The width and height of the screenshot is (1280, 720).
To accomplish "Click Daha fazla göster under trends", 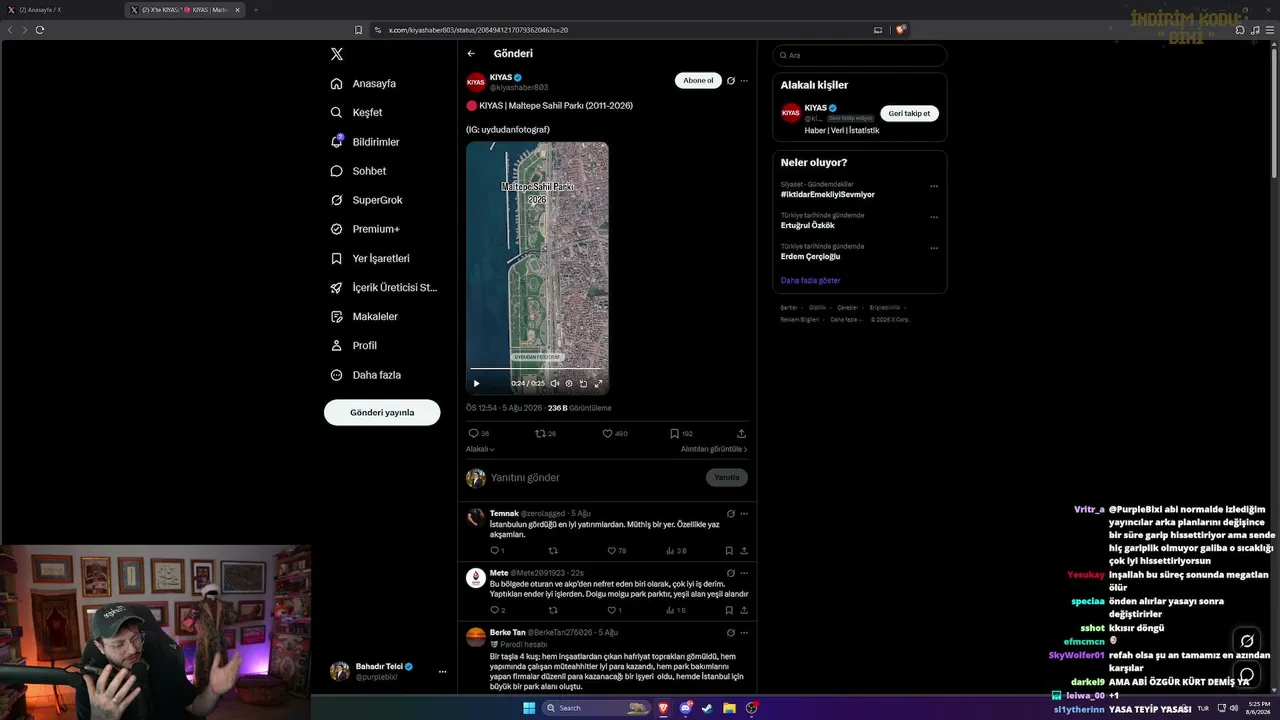I will 810,281.
